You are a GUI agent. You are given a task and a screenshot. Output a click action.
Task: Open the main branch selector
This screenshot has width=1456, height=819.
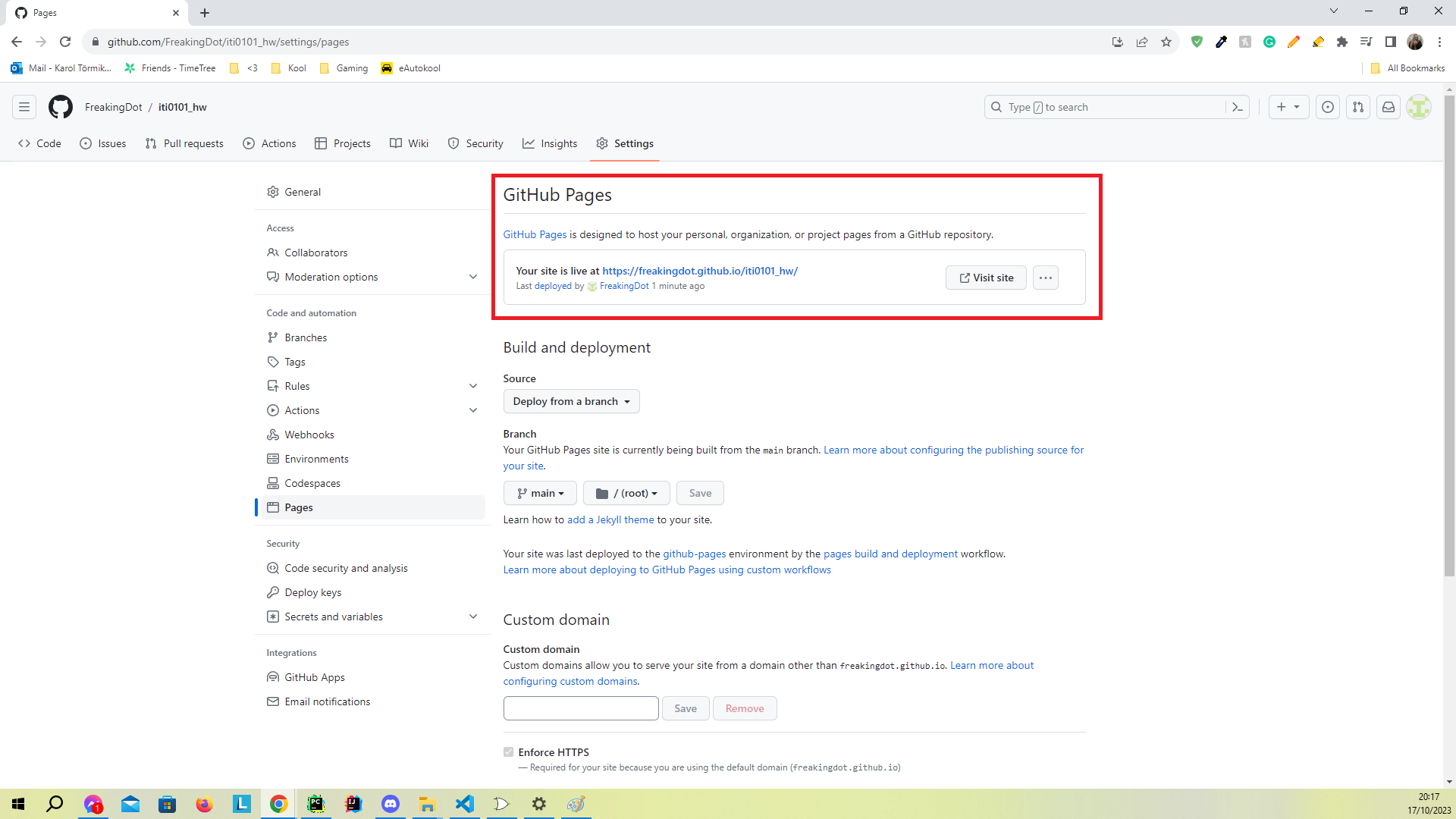click(x=540, y=493)
